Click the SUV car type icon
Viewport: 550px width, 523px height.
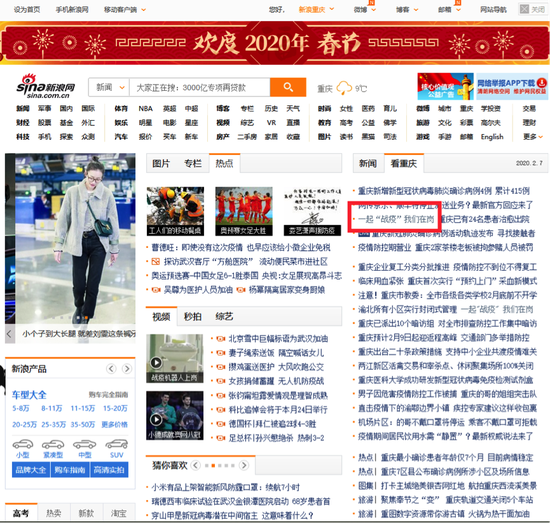click(117, 444)
